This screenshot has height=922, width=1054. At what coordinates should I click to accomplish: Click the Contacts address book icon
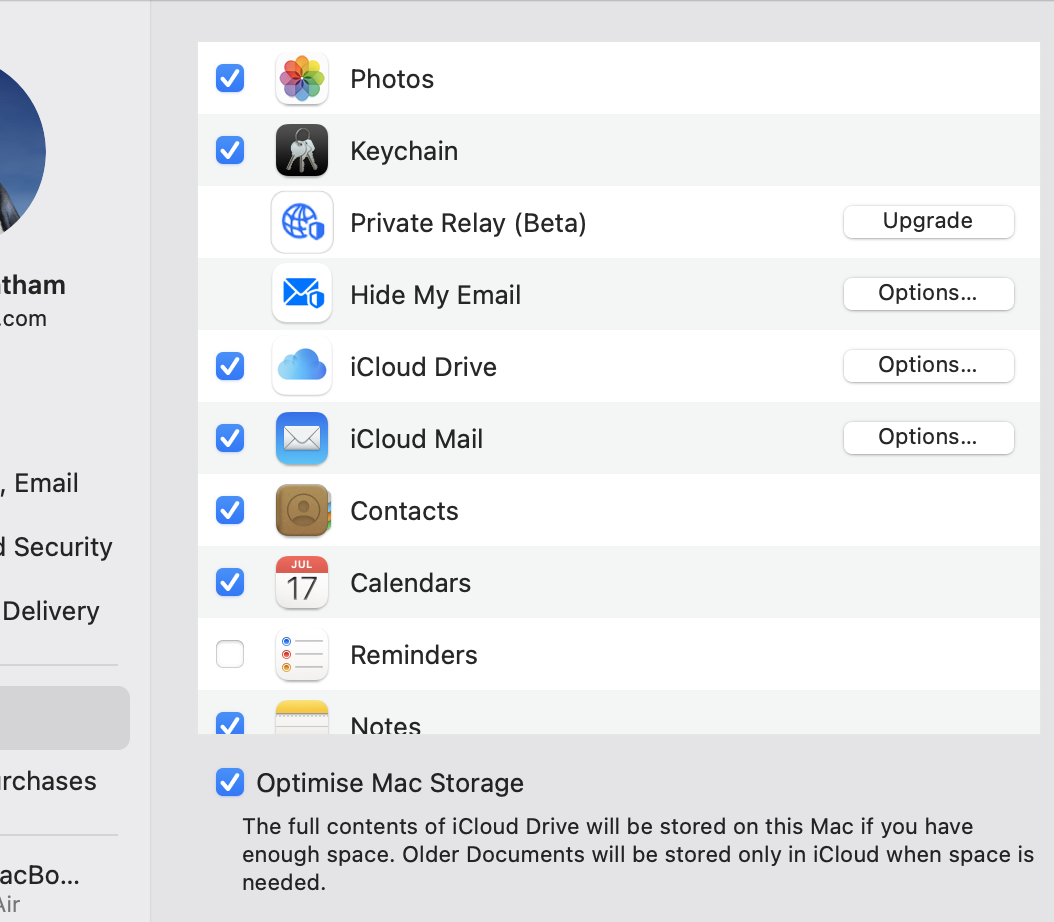pos(303,510)
